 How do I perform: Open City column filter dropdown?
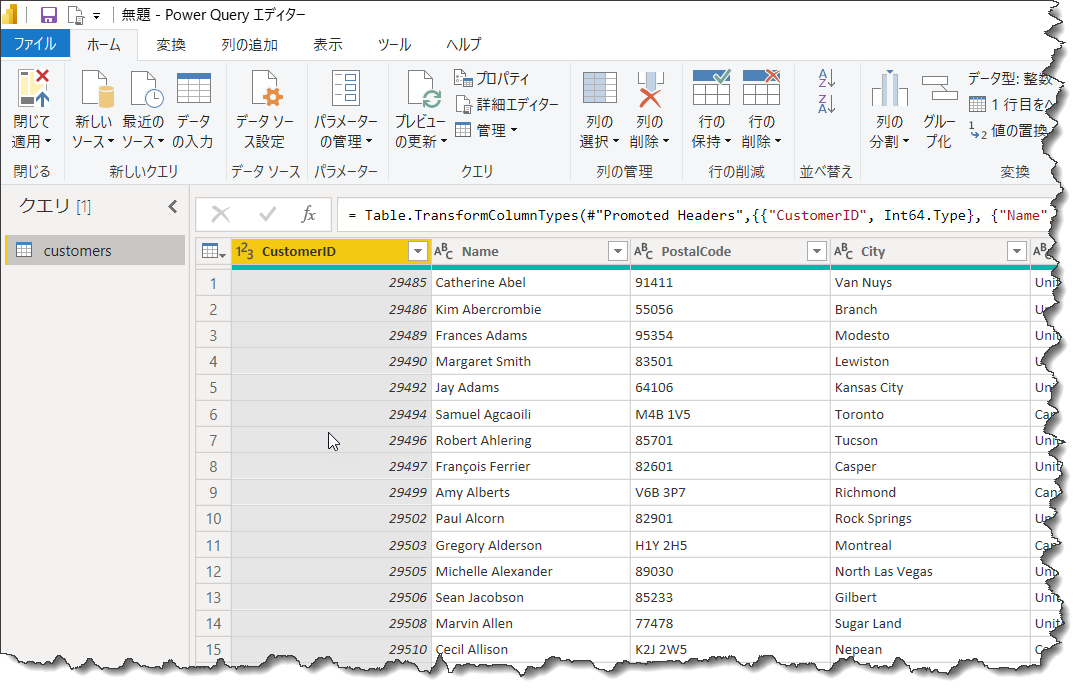point(1017,251)
